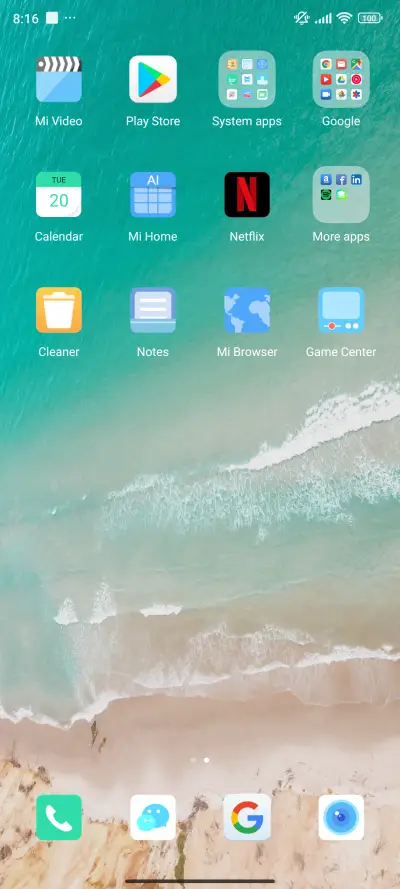
Task: Launch the Google app in dock
Action: (247, 818)
